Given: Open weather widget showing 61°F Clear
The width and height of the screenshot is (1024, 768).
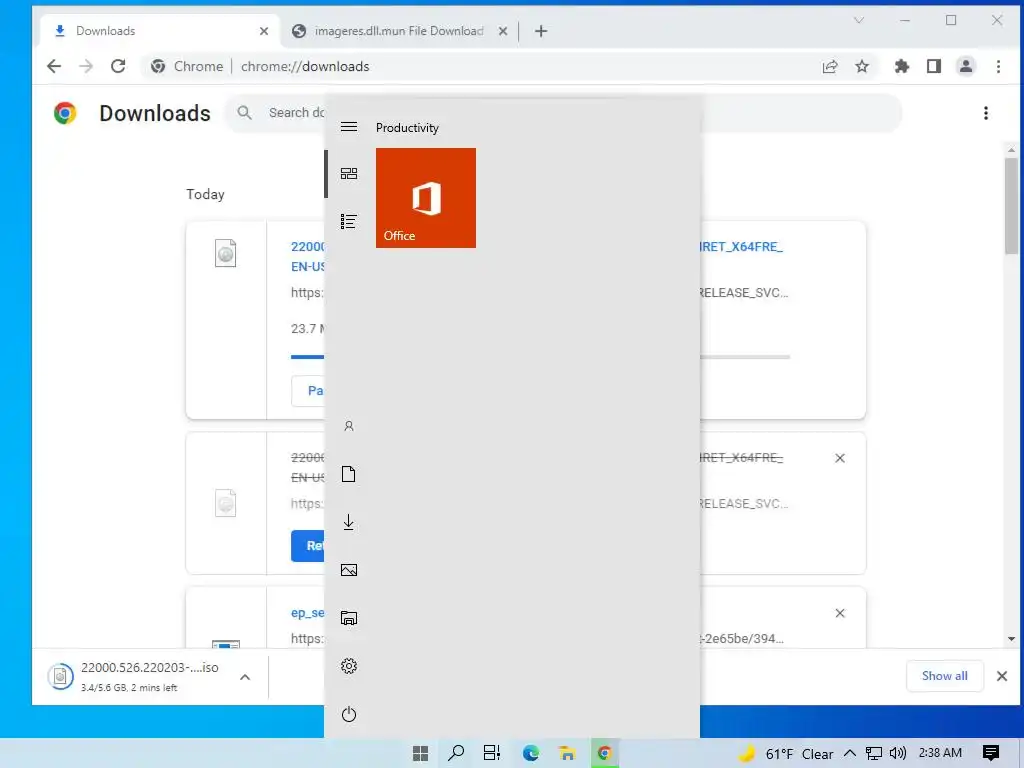Looking at the screenshot, I should tap(786, 754).
